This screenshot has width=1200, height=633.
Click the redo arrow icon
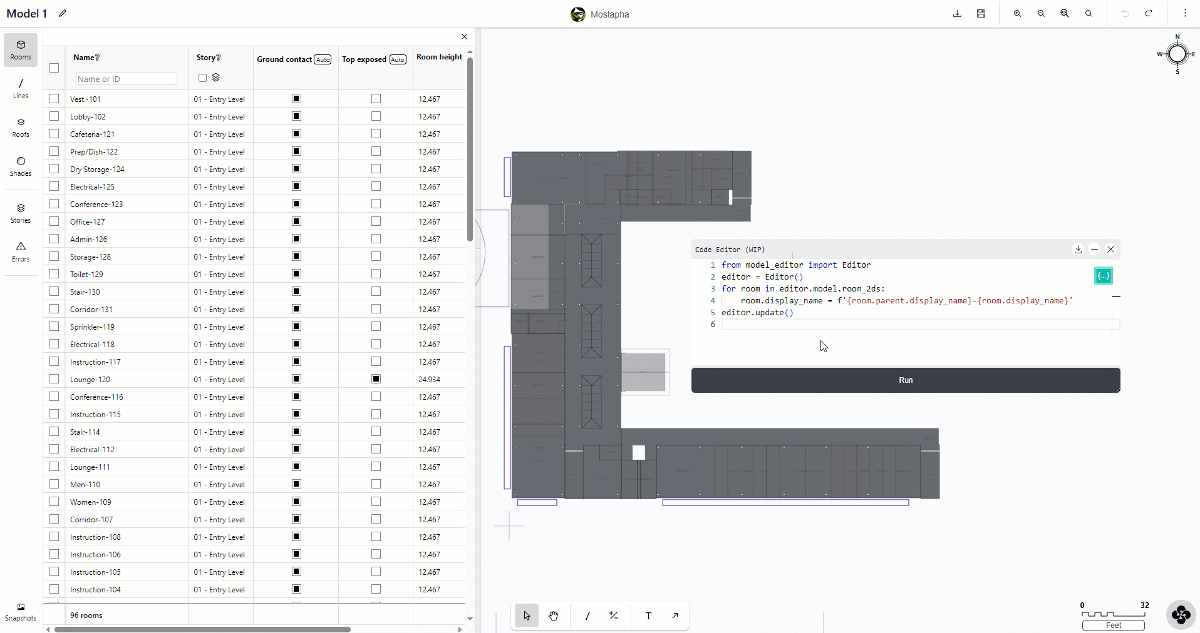point(1149,14)
